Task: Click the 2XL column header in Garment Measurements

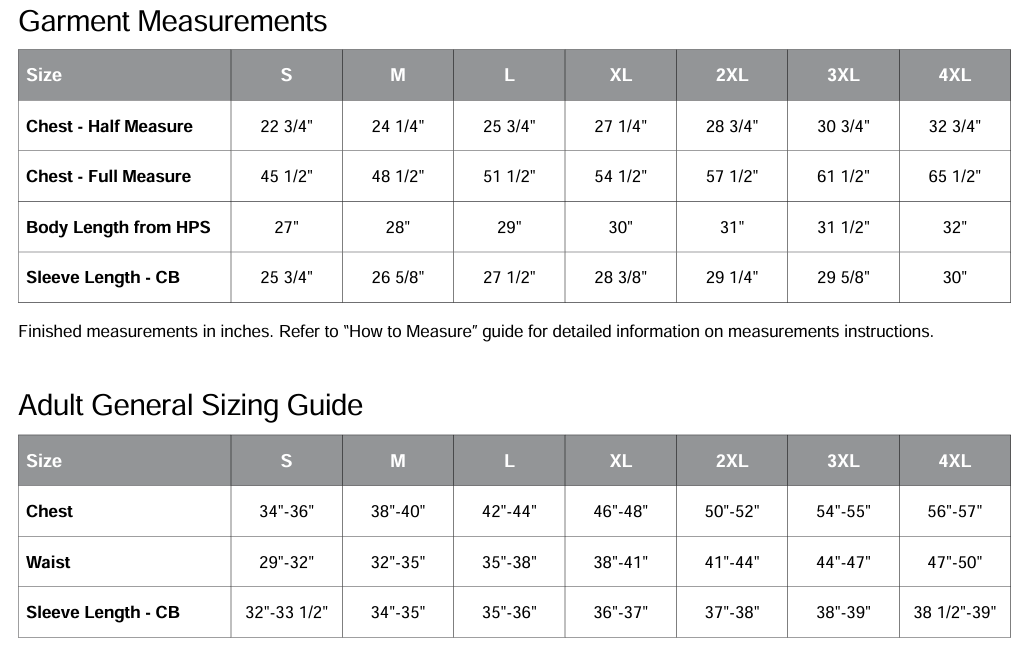Action: [731, 75]
